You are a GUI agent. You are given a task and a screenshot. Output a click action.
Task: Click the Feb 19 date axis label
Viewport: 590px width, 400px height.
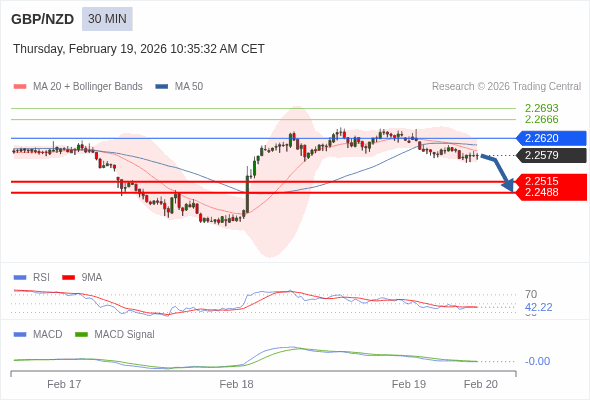pos(409,384)
